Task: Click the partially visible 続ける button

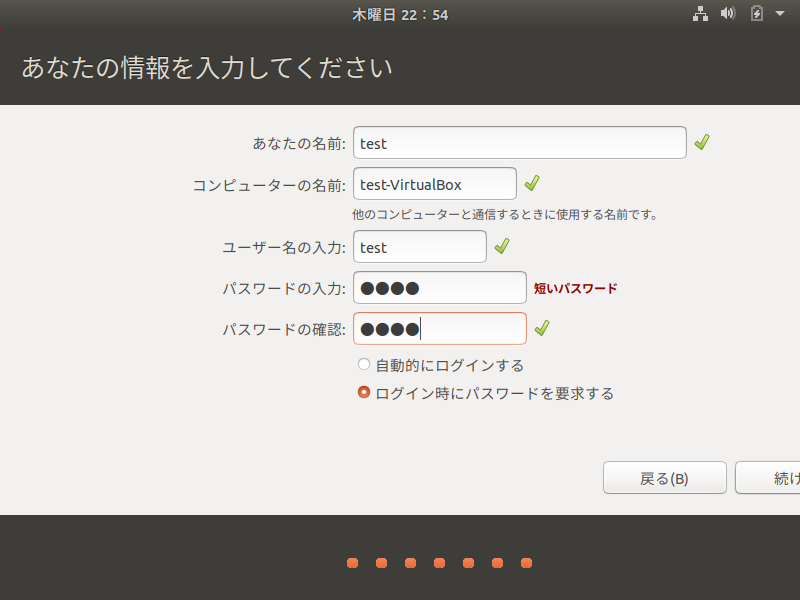Action: 767,478
